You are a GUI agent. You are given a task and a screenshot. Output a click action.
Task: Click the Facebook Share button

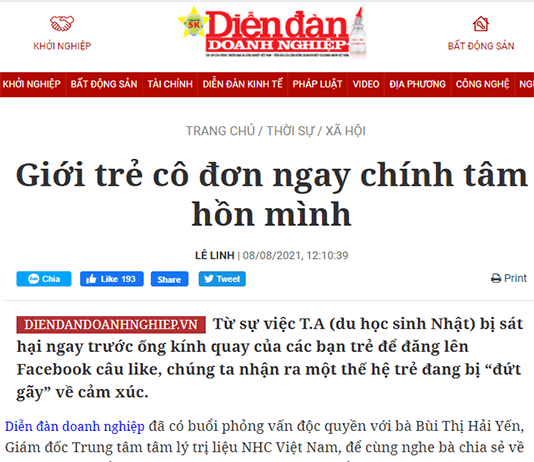click(169, 279)
